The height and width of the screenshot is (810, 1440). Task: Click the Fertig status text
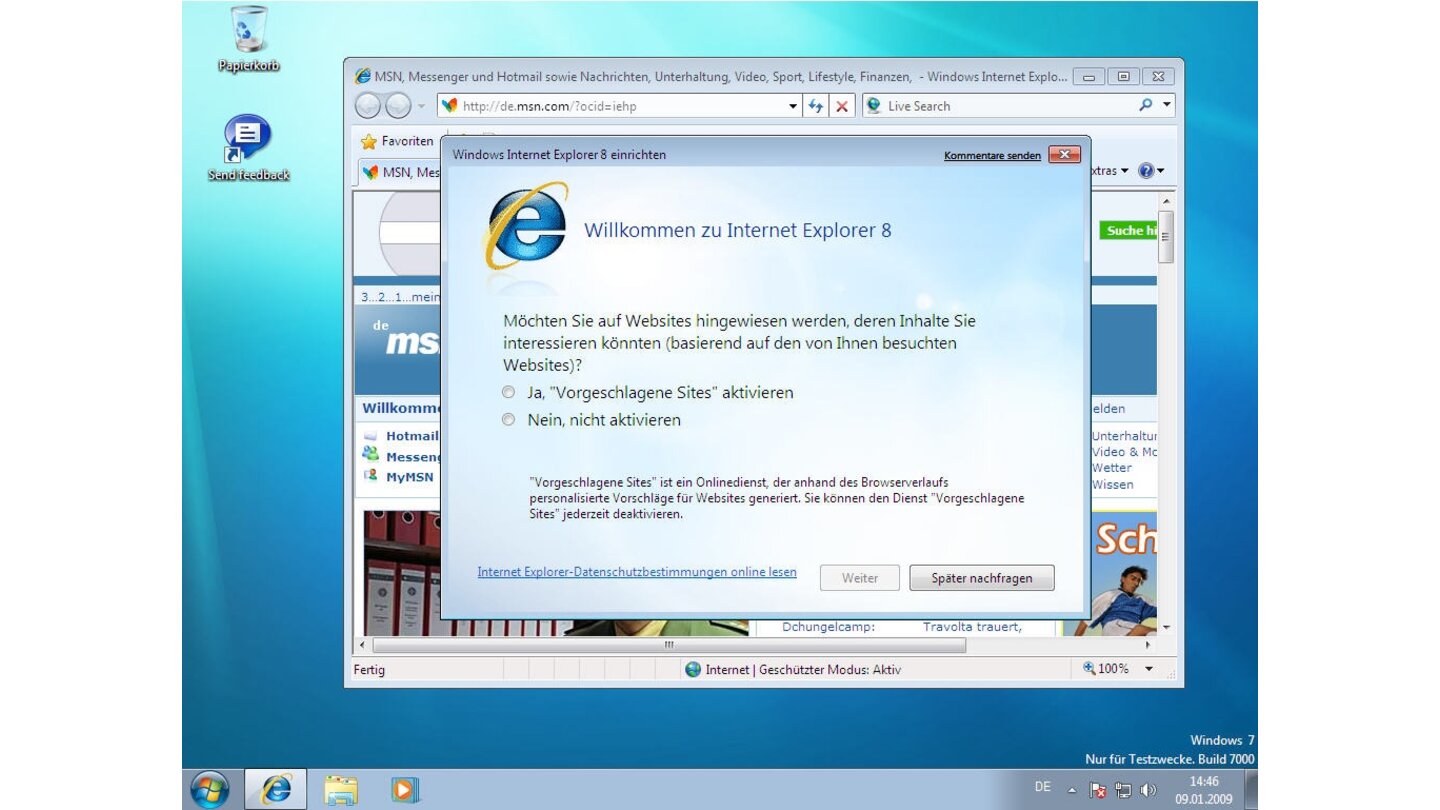point(369,670)
